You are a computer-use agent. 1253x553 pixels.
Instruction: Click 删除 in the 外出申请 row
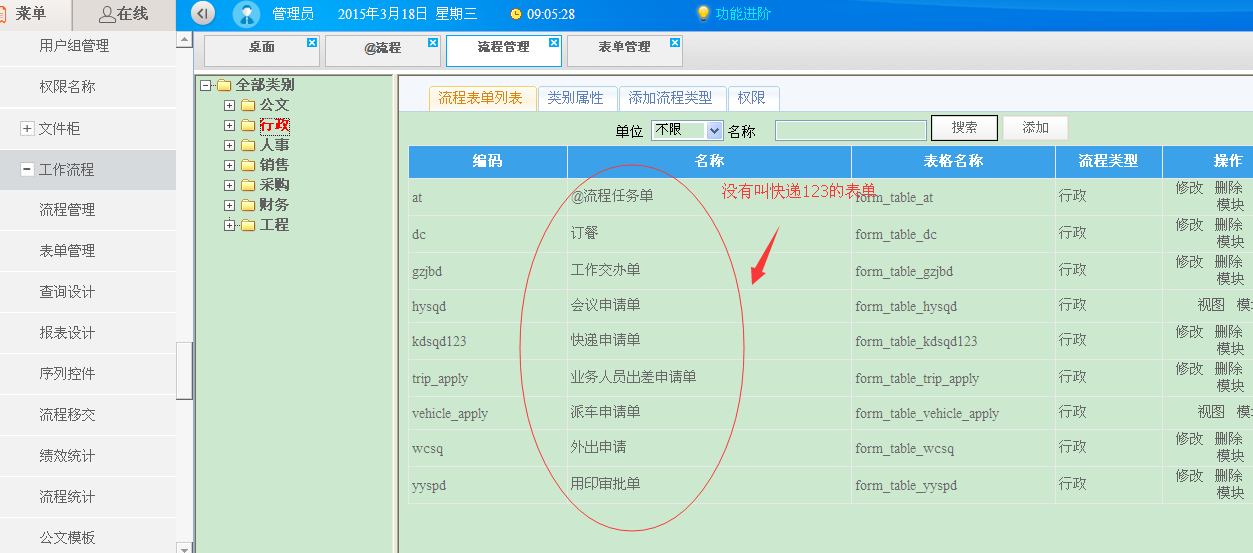pyautogui.click(x=1229, y=439)
